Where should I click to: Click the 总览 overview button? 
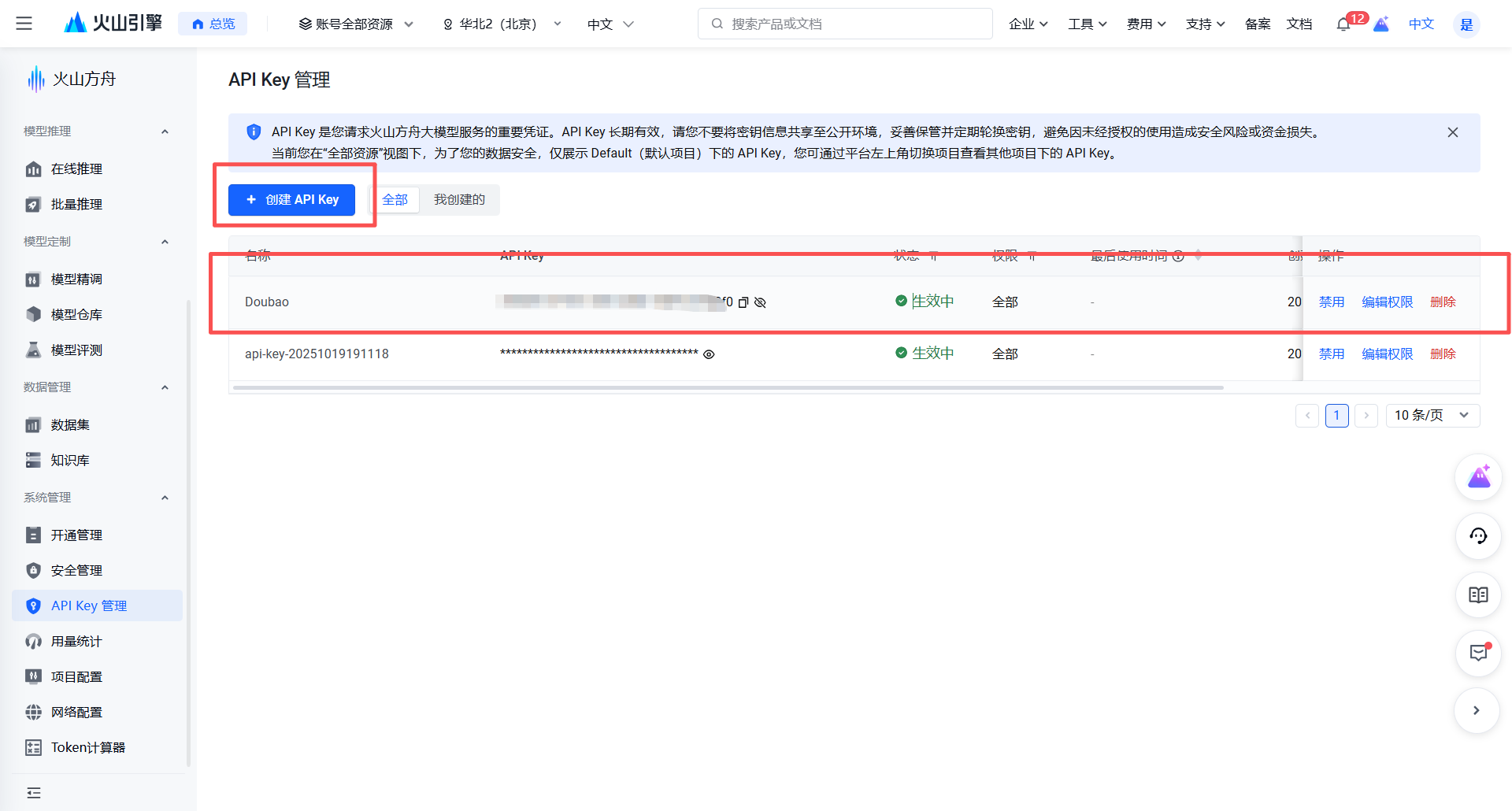coord(213,24)
